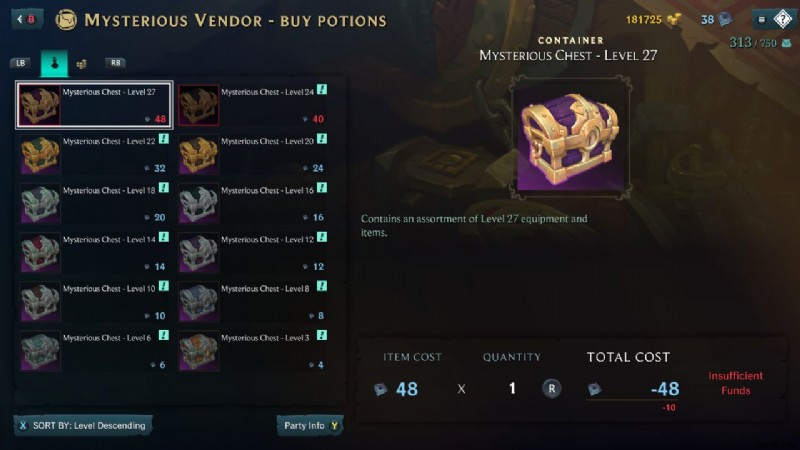Click Mysterious Chest - Level 12 icon
This screenshot has width=800, height=450.
click(198, 253)
